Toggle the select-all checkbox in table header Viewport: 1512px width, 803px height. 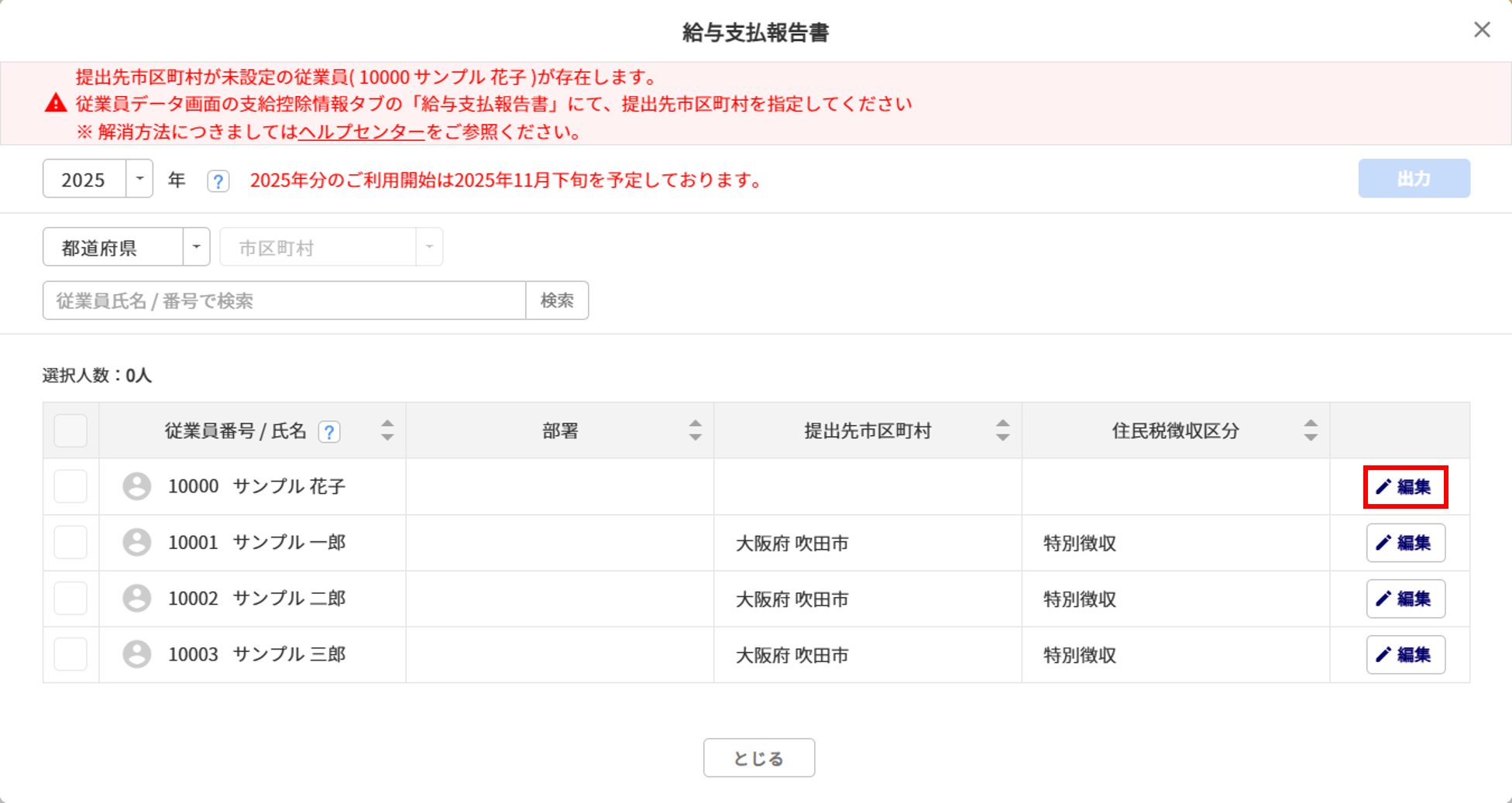click(70, 431)
